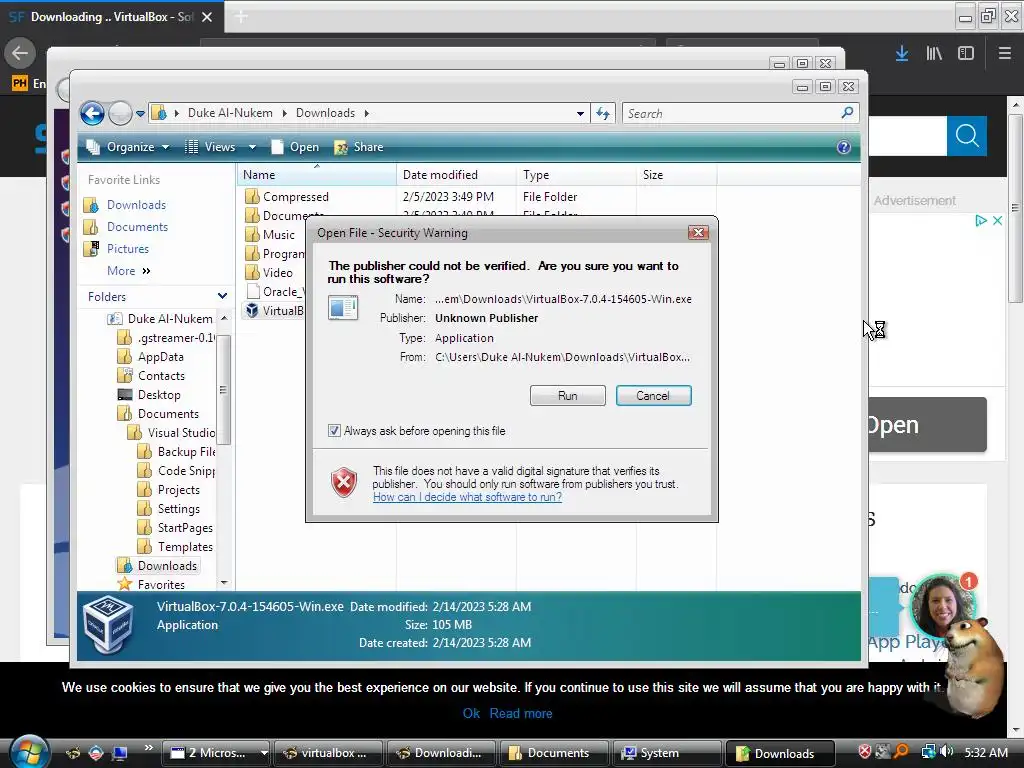Refresh the Downloads folder view
Screen dimensions: 1024x768
click(x=603, y=114)
